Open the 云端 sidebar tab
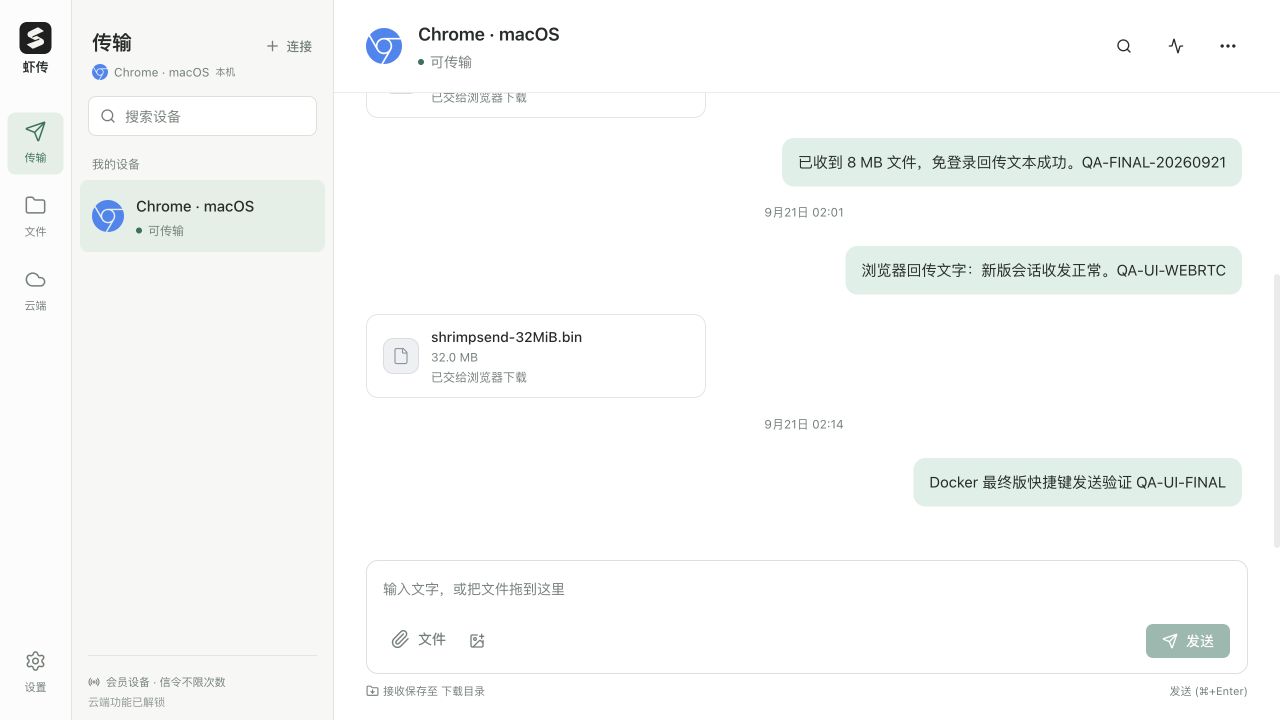Viewport: 1280px width, 720px height. tap(35, 290)
